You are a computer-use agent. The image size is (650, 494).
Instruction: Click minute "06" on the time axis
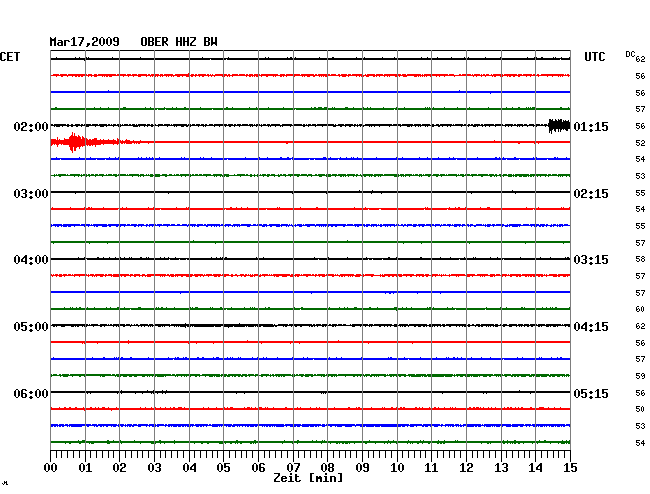point(258,467)
